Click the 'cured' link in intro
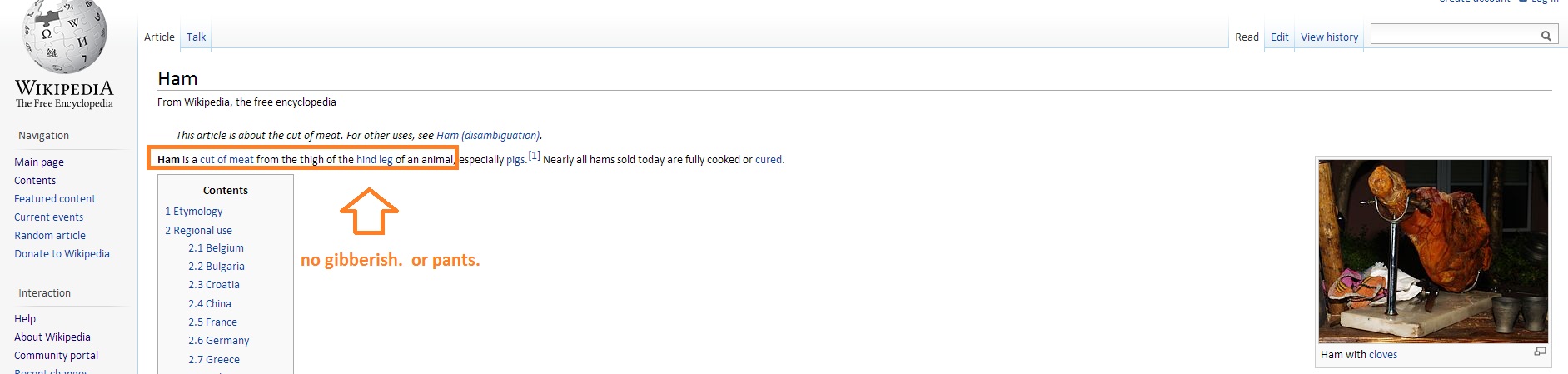 point(768,160)
